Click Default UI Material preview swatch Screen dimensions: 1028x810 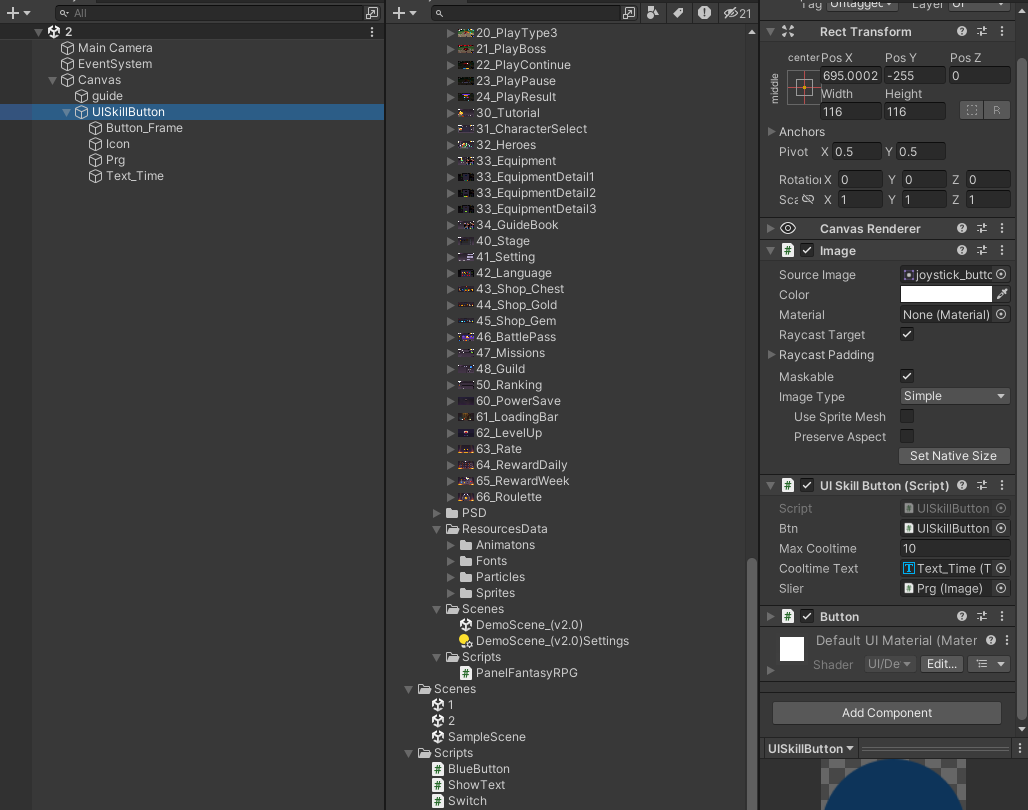[791, 649]
